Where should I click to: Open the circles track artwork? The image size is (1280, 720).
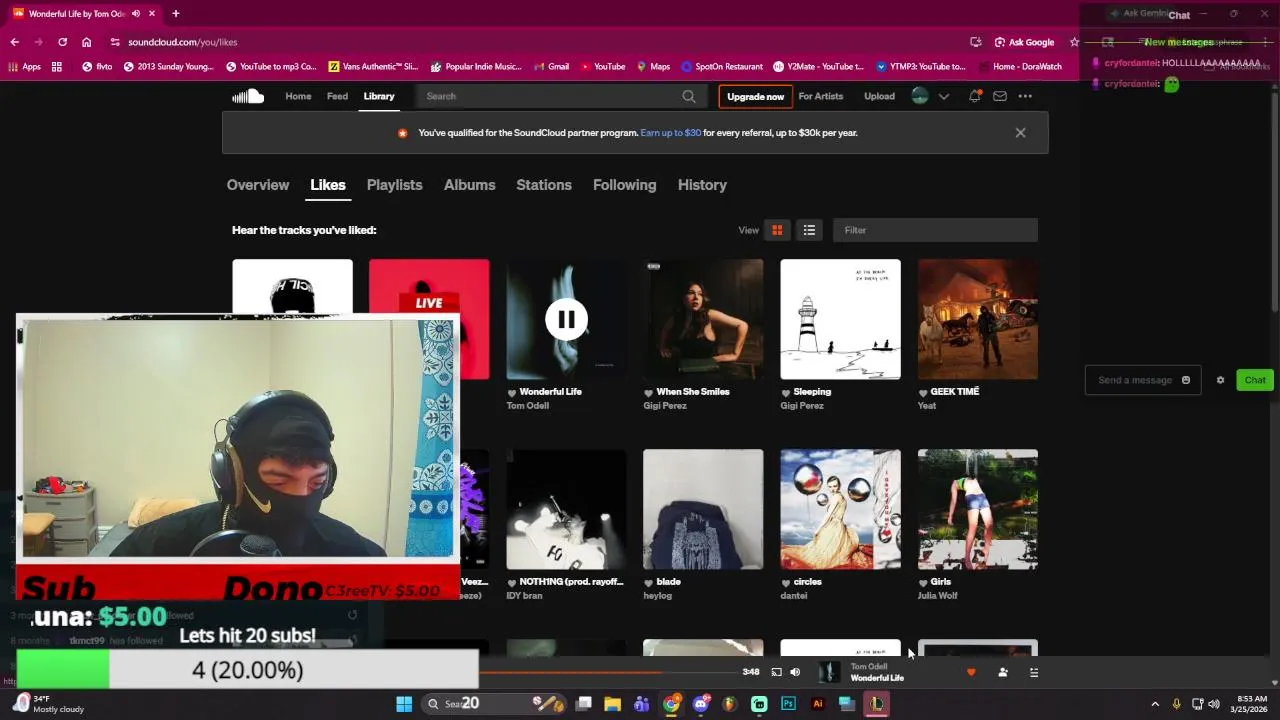[840, 509]
